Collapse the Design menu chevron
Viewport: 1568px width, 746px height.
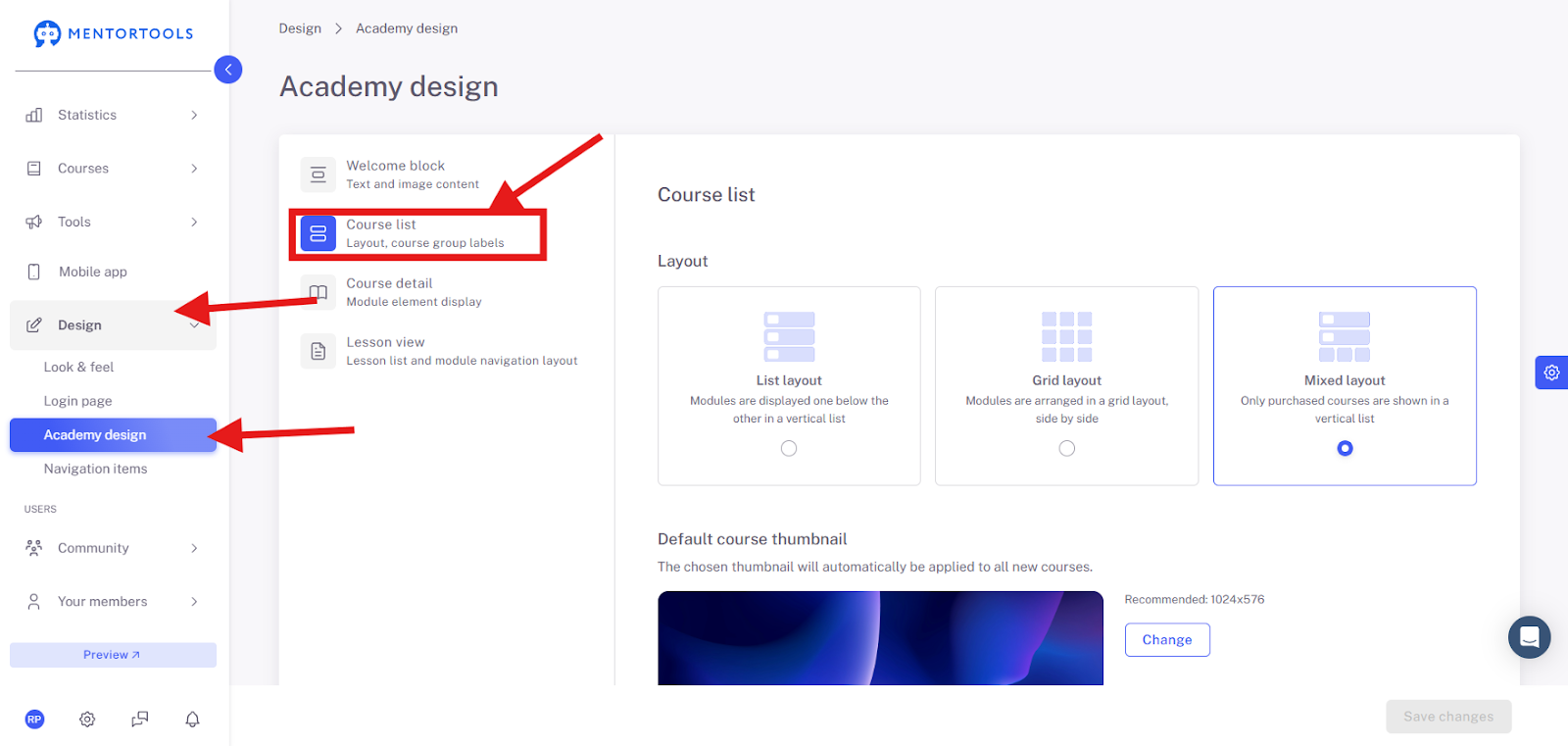pyautogui.click(x=194, y=325)
